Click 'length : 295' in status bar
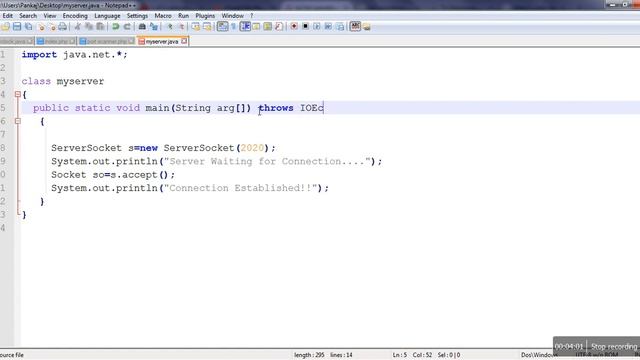The height and width of the screenshot is (360, 640). [309, 355]
